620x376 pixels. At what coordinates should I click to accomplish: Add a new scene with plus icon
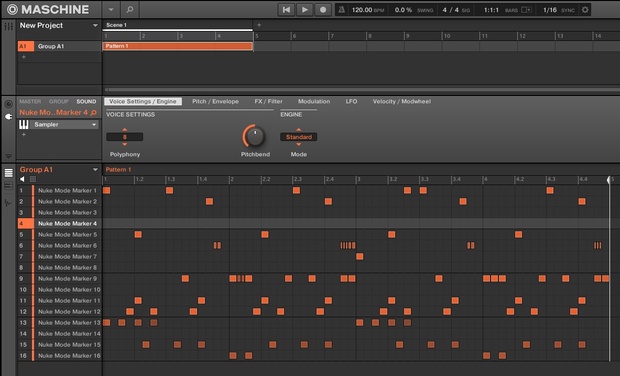[259, 25]
